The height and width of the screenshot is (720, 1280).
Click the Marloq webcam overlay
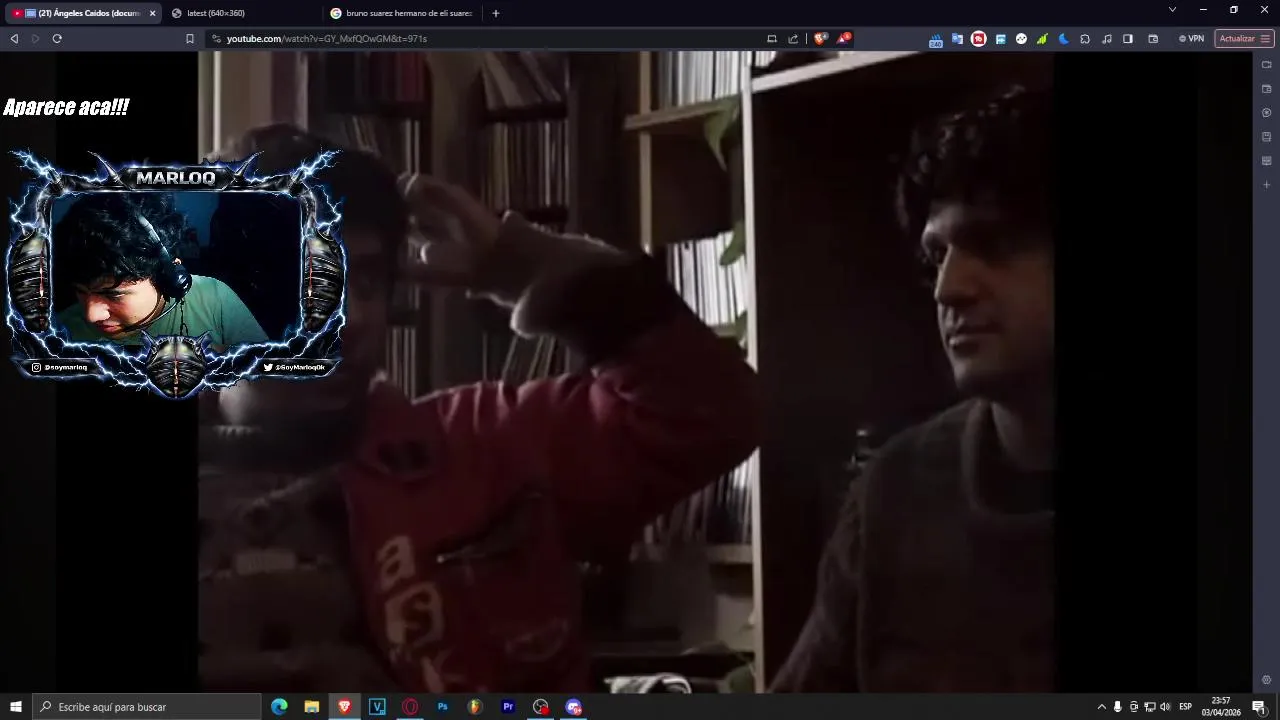pyautogui.click(x=175, y=272)
